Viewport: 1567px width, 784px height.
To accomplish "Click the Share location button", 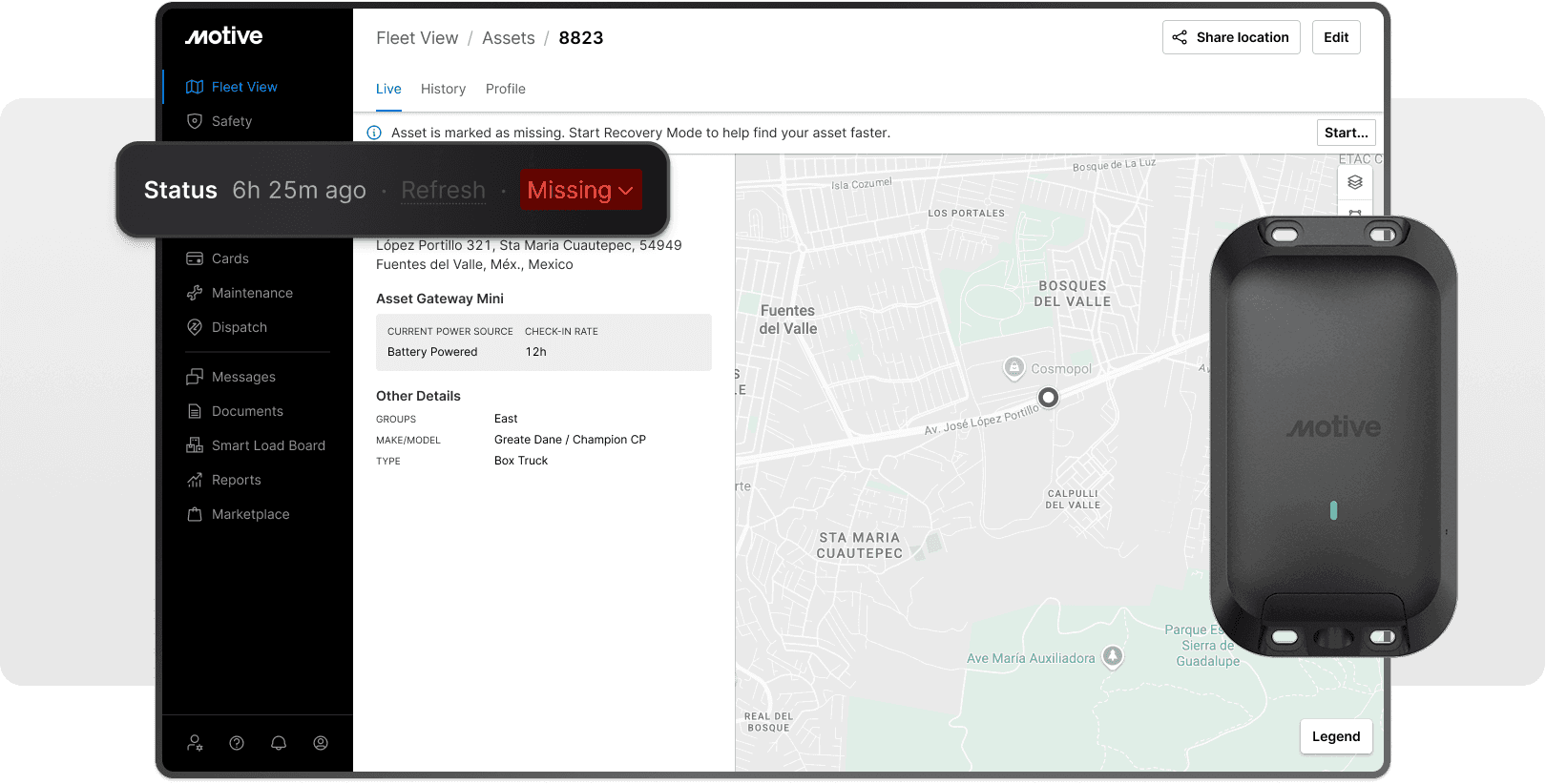I will point(1231,37).
